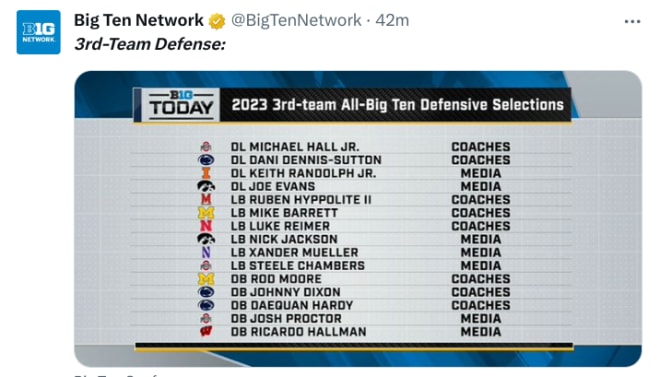This screenshot has width=660, height=377.
Task: Click the B1G Today logo in graphic
Action: 181,105
